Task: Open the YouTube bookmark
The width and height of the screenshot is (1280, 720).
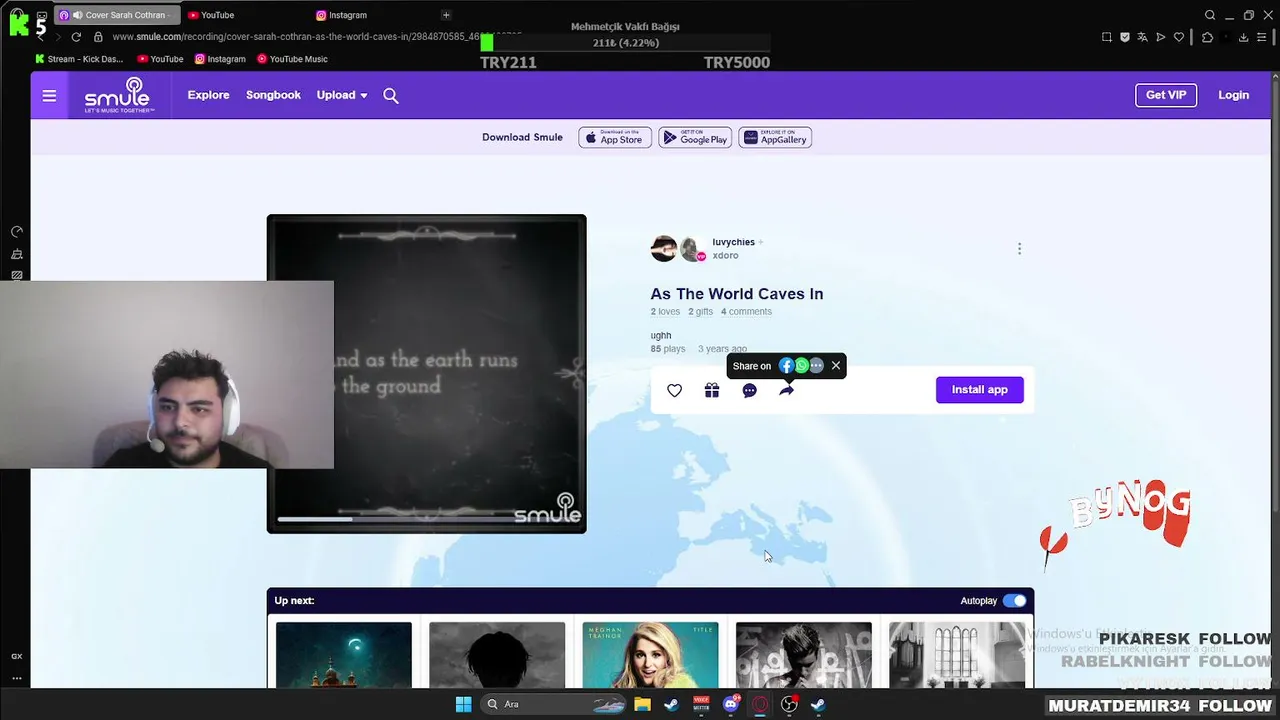Action: coord(160,59)
